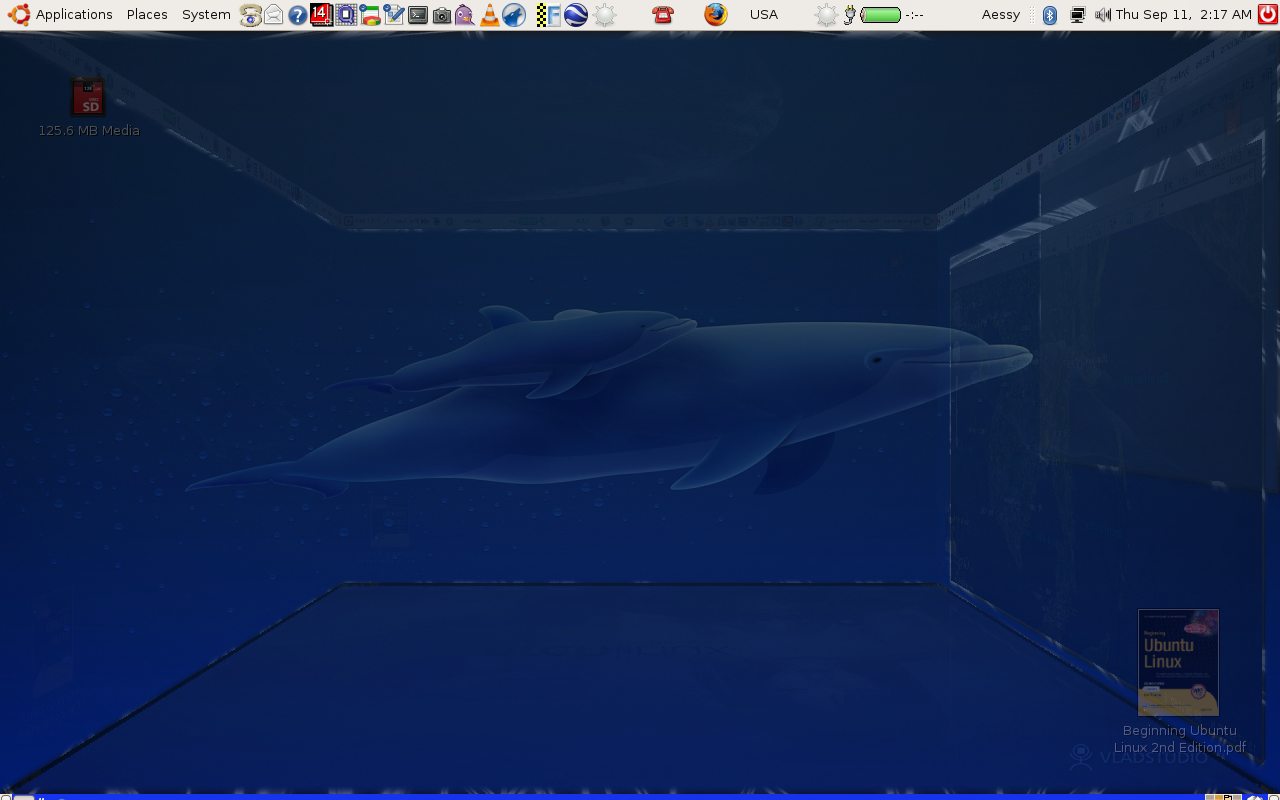This screenshot has height=800, width=1280.
Task: Launch the Terminal icon
Action: click(418, 15)
